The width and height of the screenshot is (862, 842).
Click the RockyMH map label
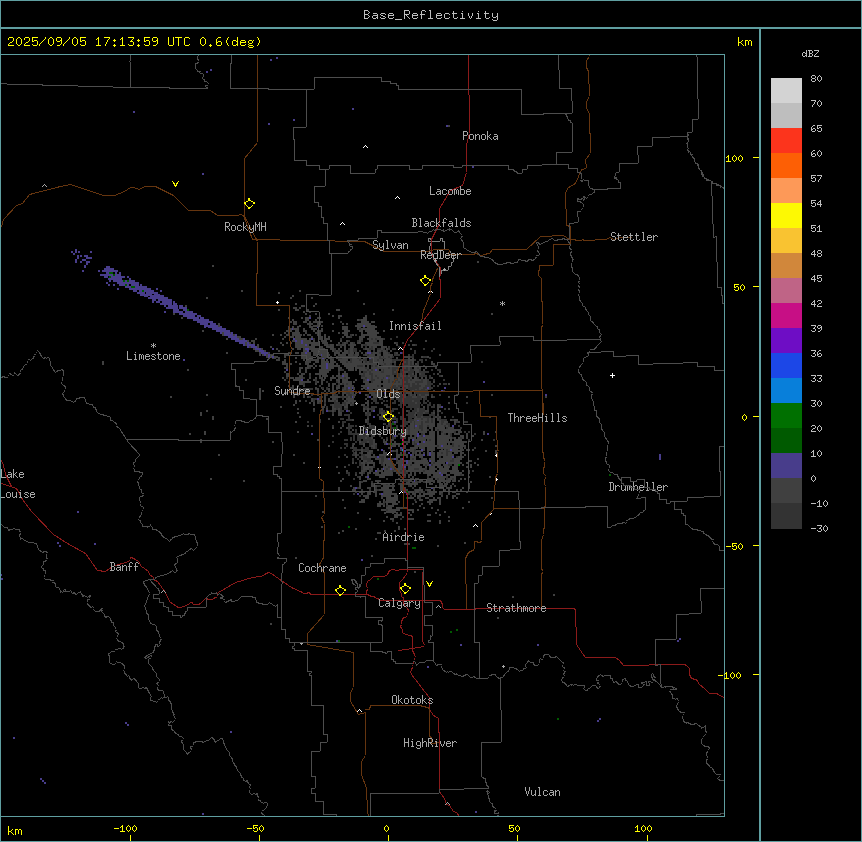(245, 227)
